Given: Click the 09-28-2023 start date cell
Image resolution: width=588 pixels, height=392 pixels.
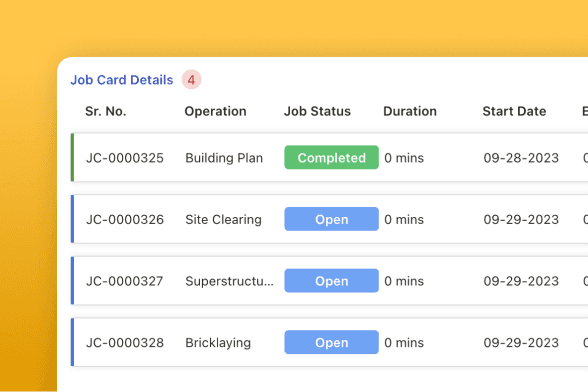Looking at the screenshot, I should tap(521, 158).
